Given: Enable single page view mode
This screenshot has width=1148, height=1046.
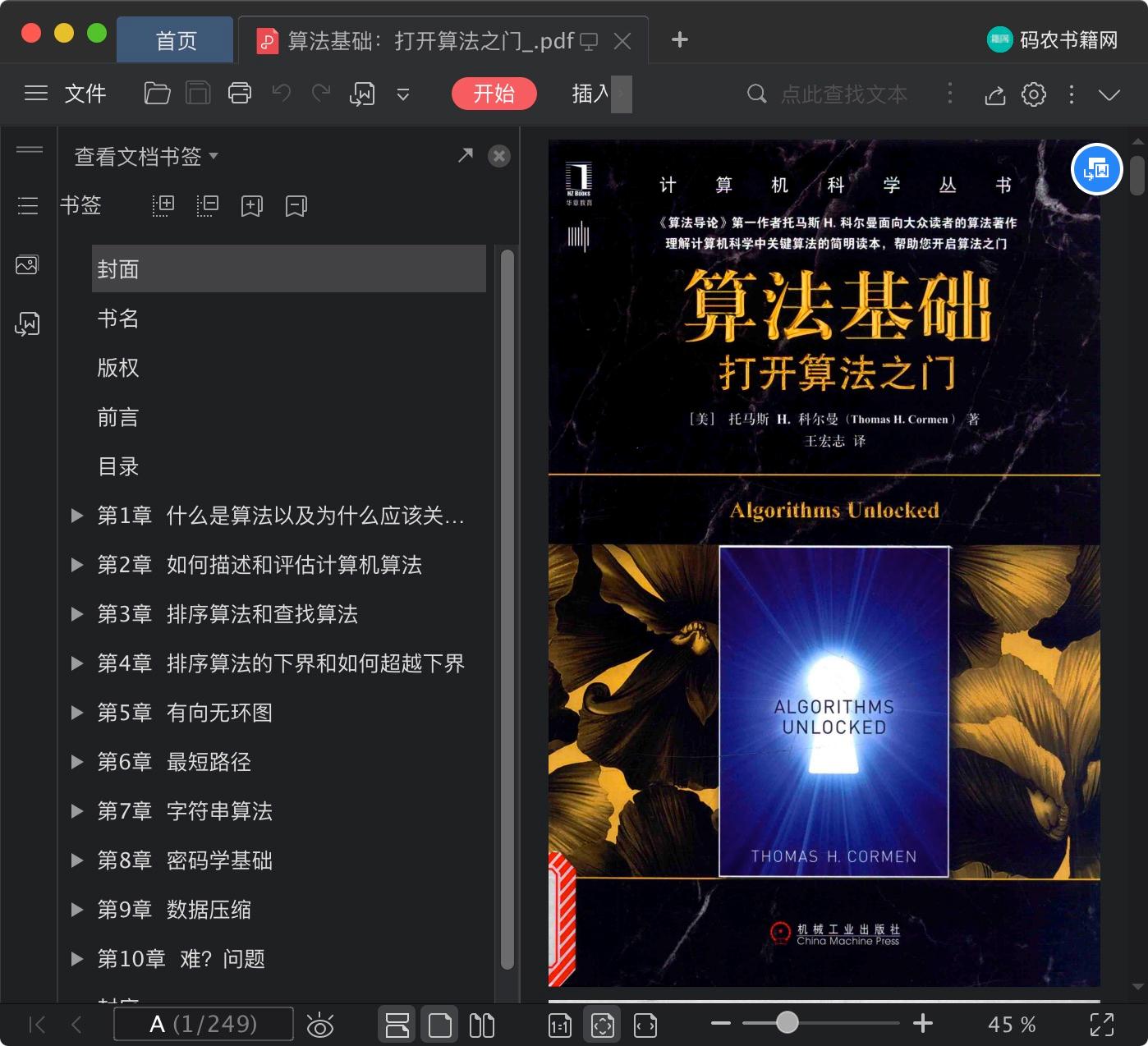Looking at the screenshot, I should coord(439,1025).
